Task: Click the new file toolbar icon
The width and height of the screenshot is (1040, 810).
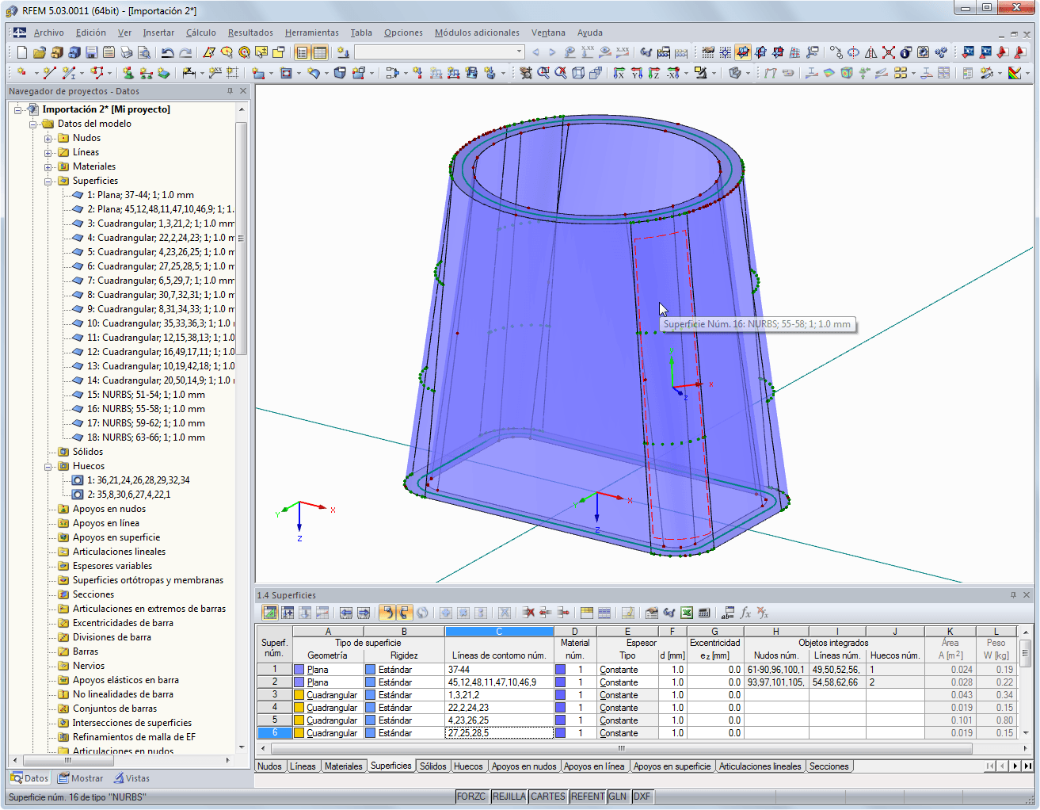Action: click(21, 52)
